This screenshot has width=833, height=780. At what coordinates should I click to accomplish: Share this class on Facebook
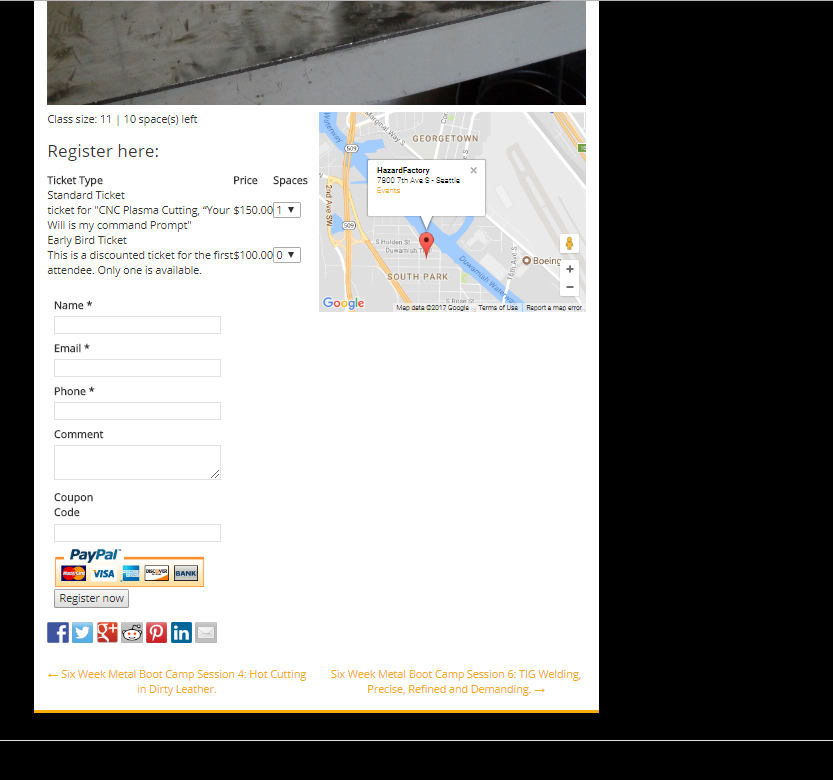pos(58,632)
